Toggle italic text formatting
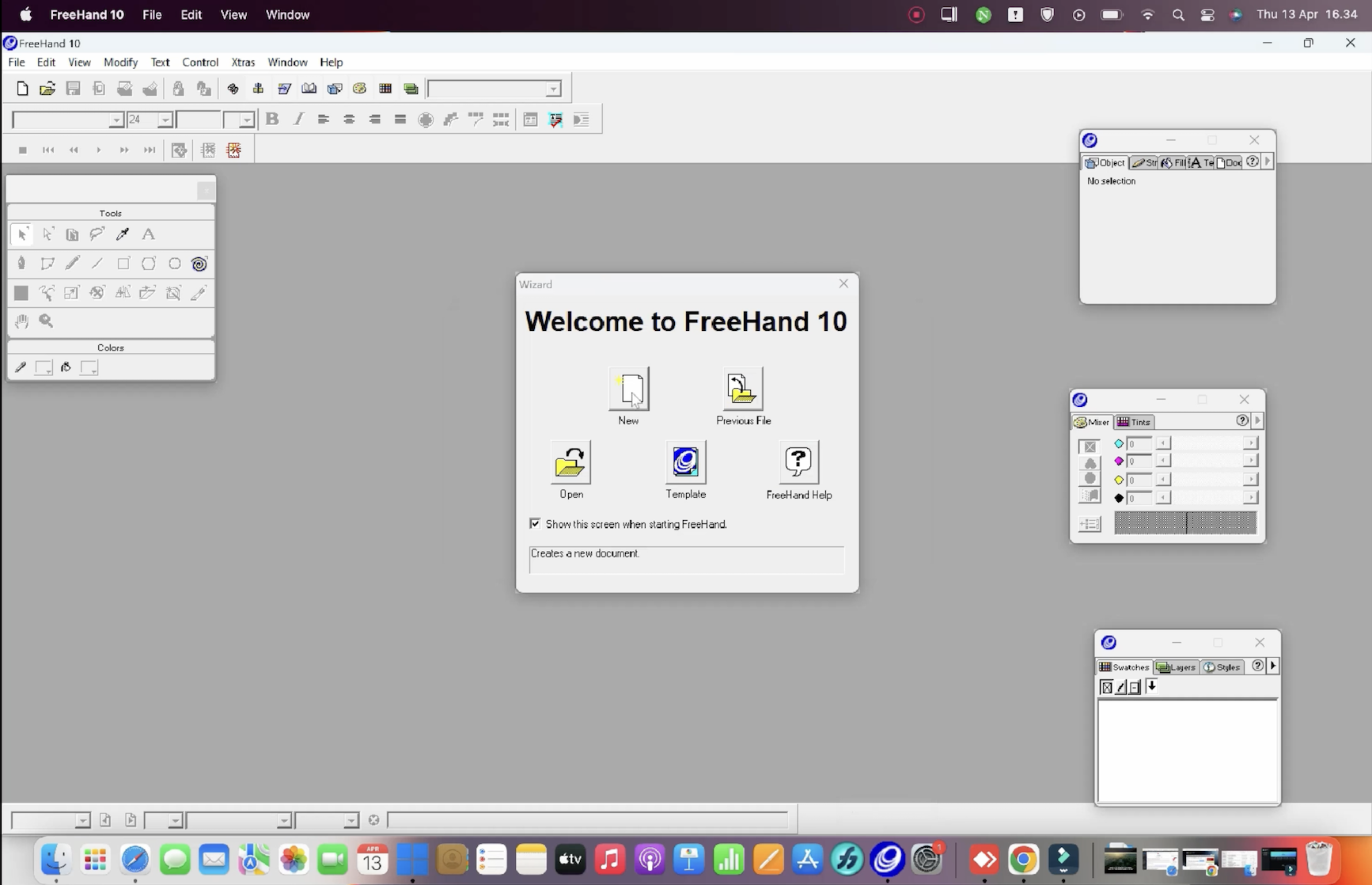The image size is (1372, 885). pyautogui.click(x=299, y=120)
